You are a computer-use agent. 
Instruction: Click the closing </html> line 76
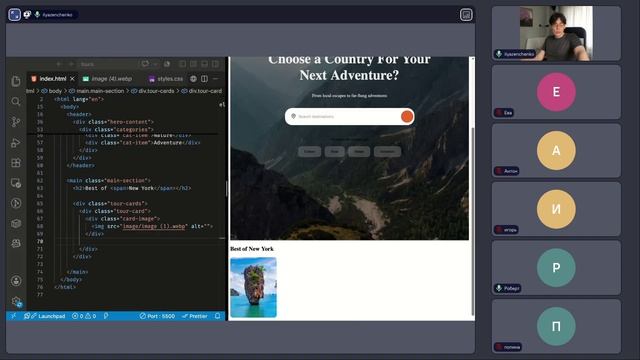click(x=64, y=287)
